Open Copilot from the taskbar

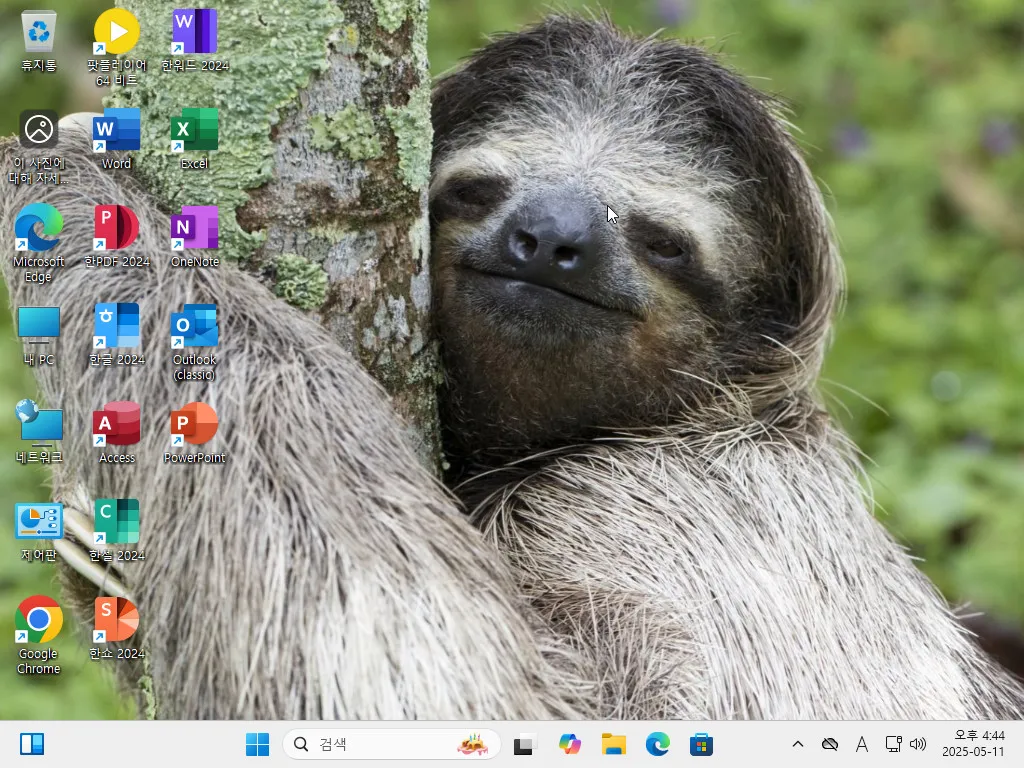[570, 744]
